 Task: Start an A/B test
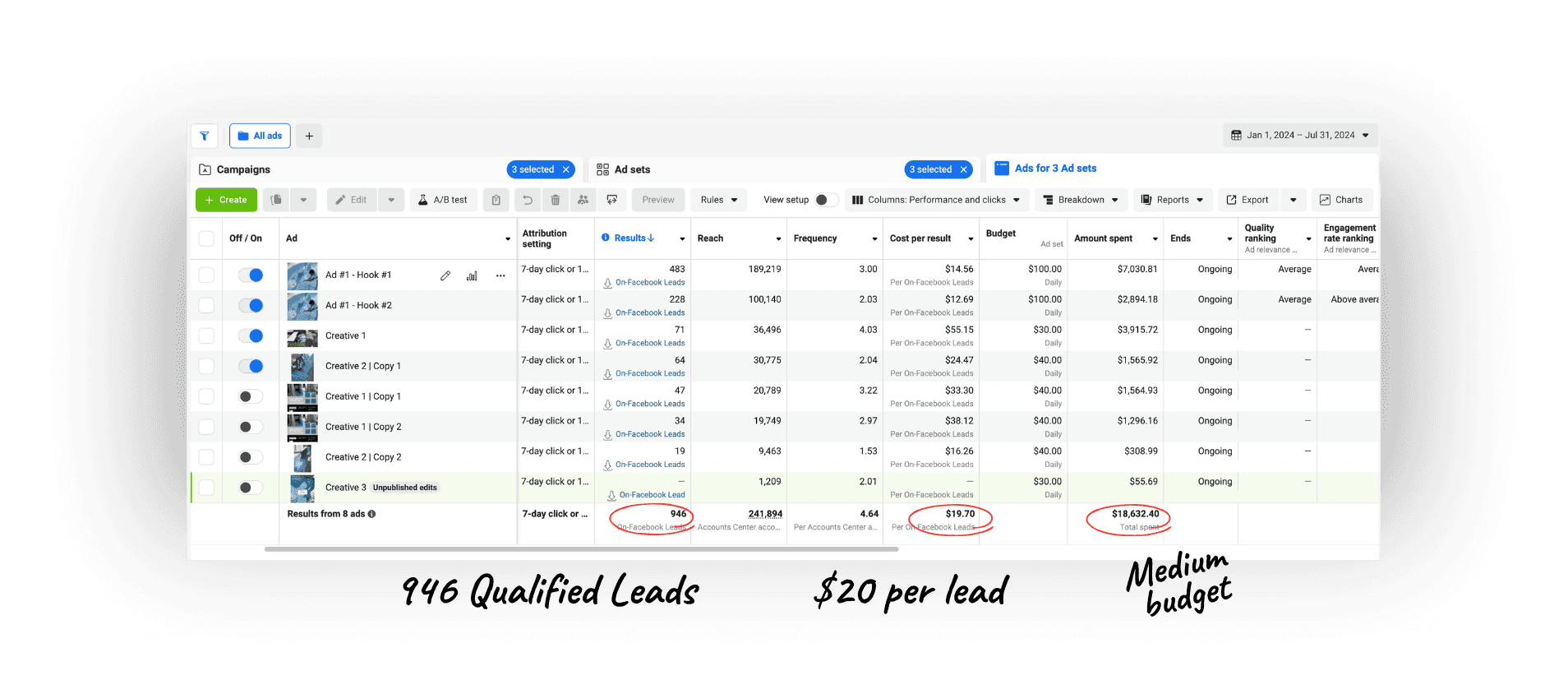(x=443, y=200)
